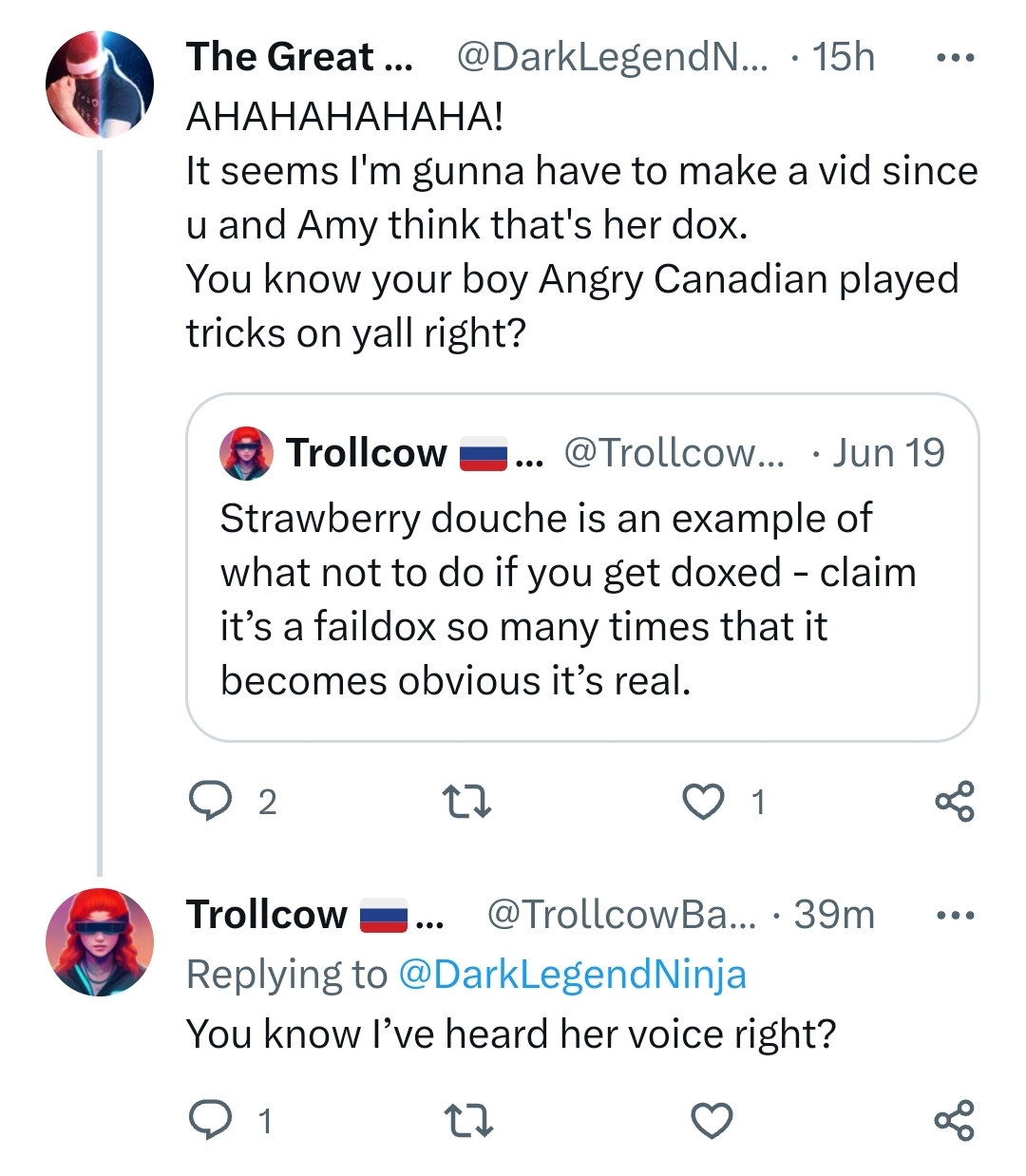Click the @DarkLegendNinja mention link
The height and width of the screenshot is (1176, 1026).
(572, 975)
